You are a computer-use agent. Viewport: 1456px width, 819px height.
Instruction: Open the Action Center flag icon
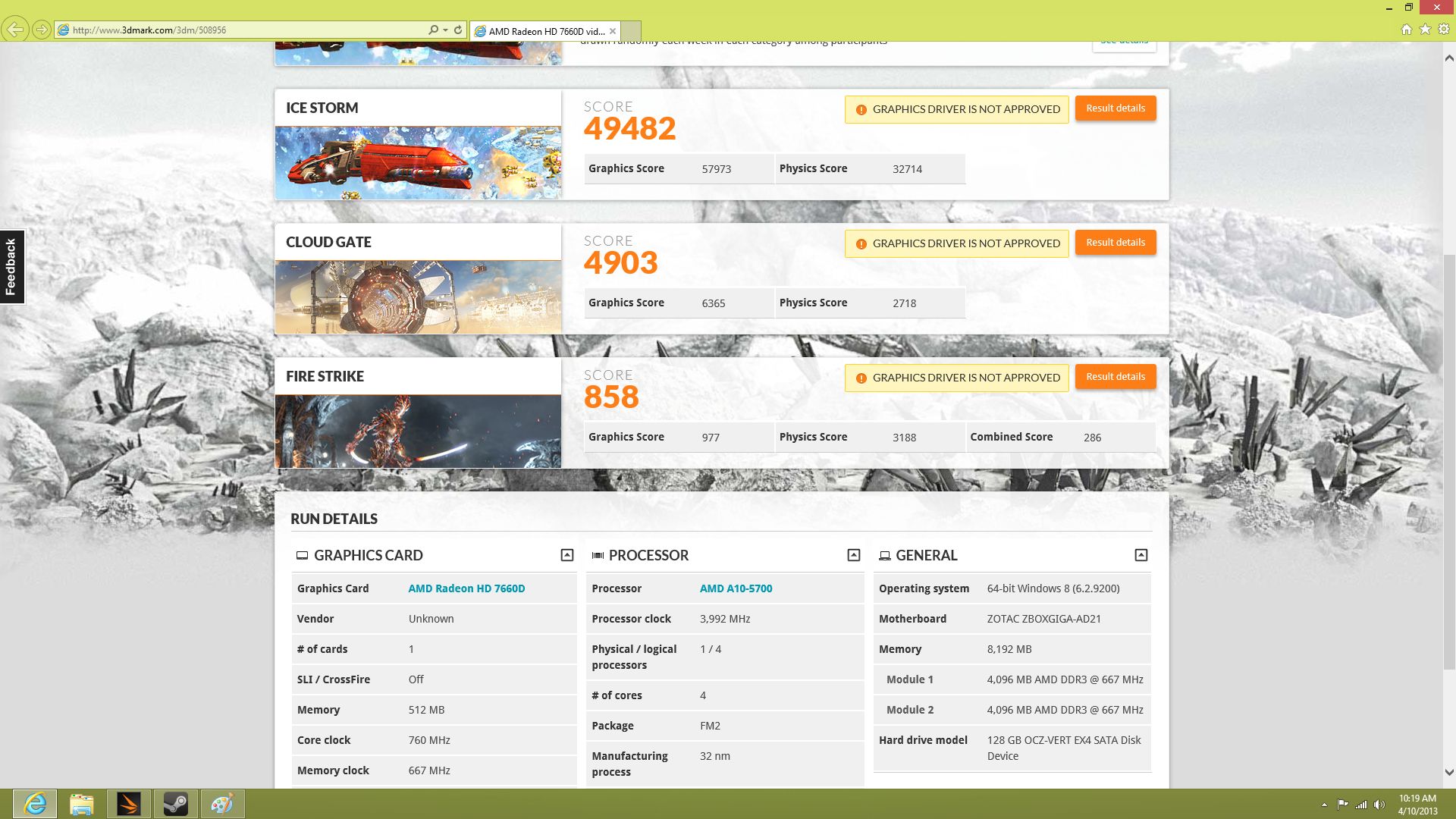(x=1342, y=805)
